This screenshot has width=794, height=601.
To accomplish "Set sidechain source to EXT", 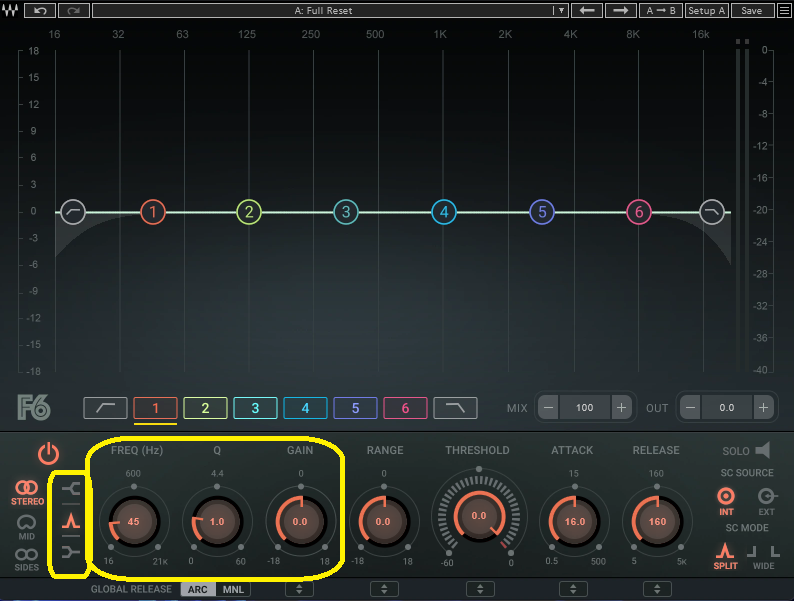I will pos(766,498).
